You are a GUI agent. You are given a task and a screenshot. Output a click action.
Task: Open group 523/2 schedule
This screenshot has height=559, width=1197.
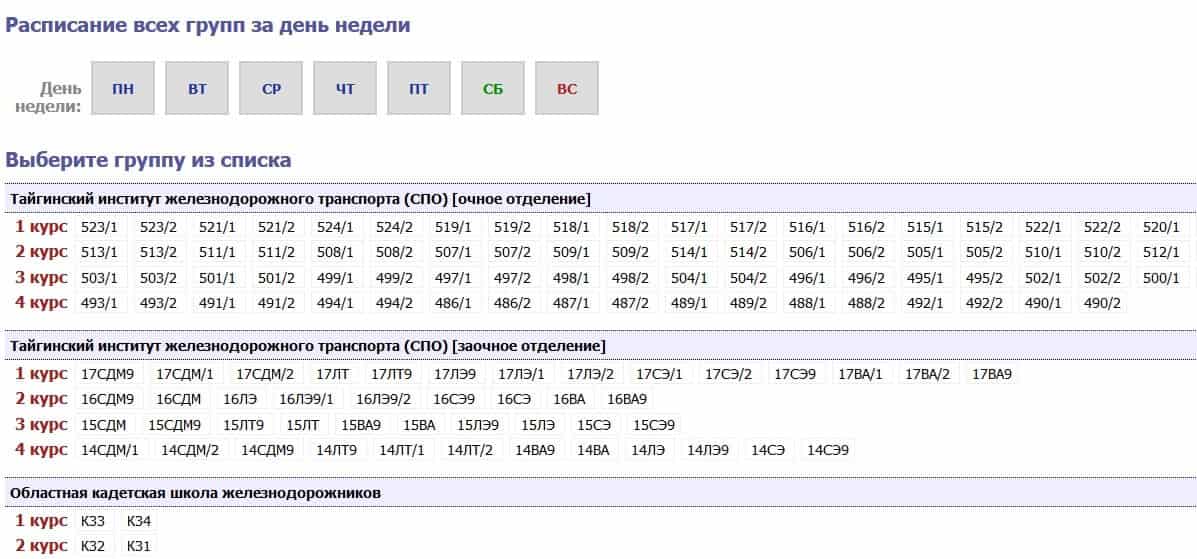(158, 227)
